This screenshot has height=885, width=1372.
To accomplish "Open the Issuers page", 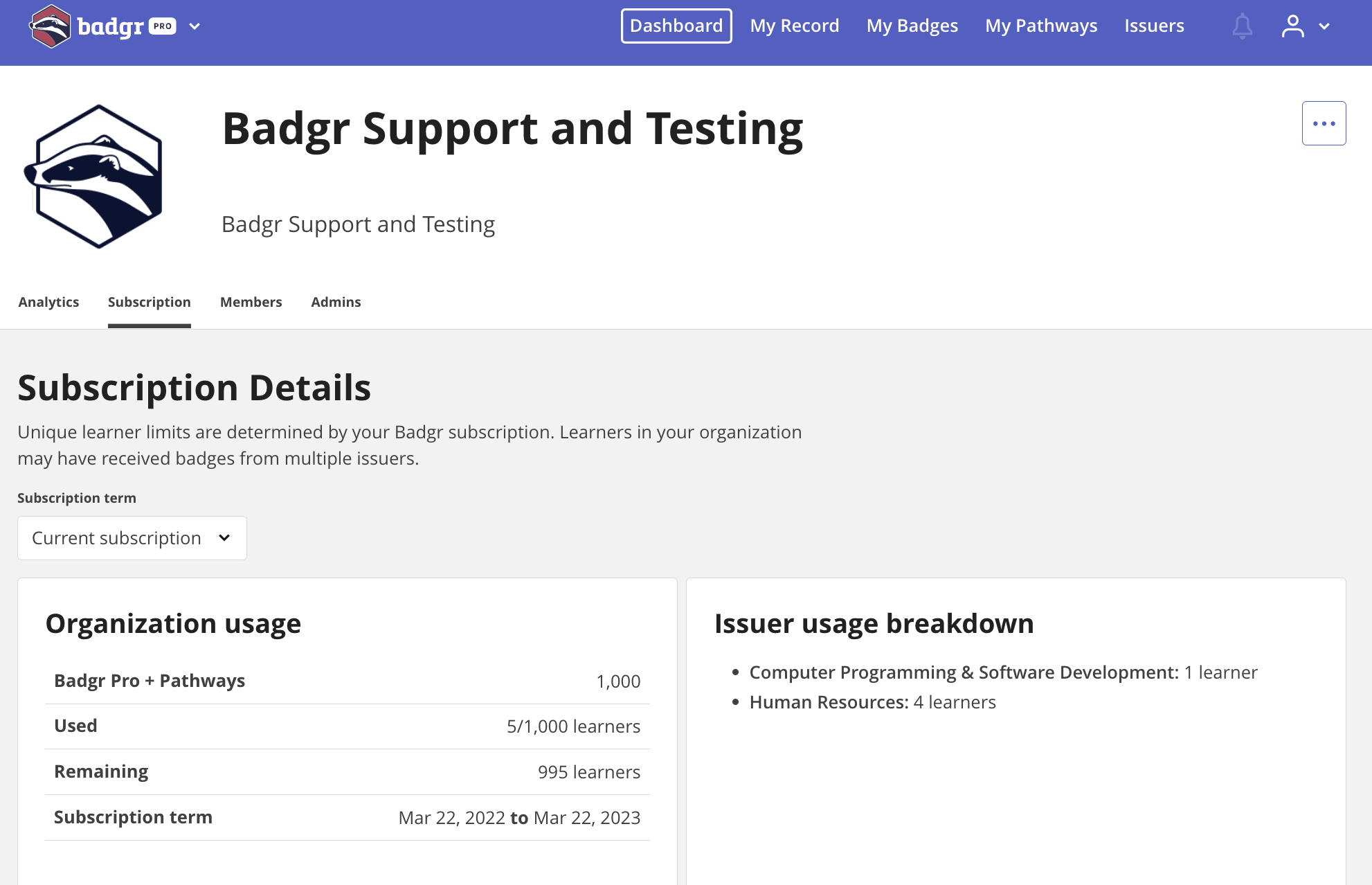I will (1154, 26).
